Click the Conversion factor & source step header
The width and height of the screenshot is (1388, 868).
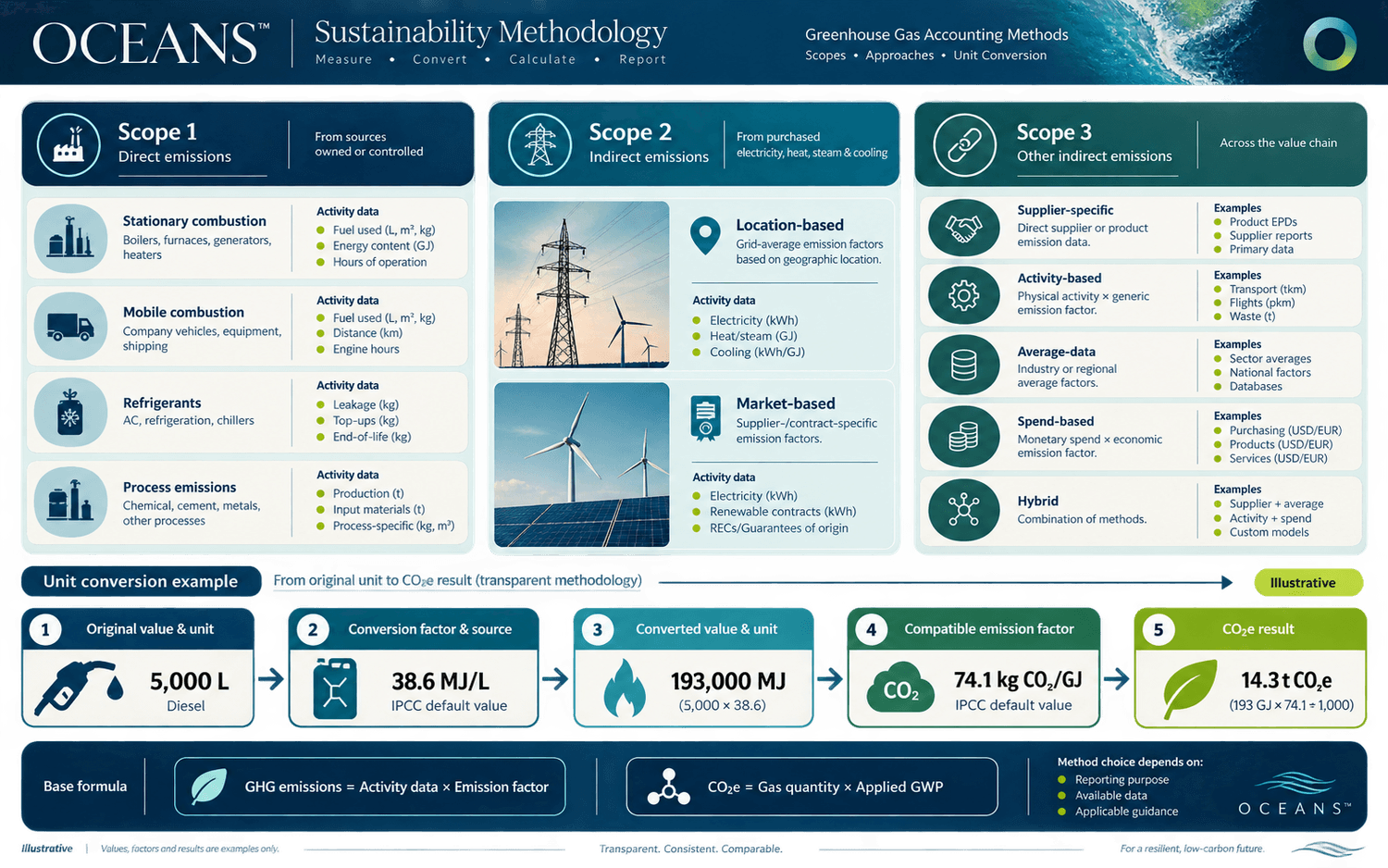point(414,629)
